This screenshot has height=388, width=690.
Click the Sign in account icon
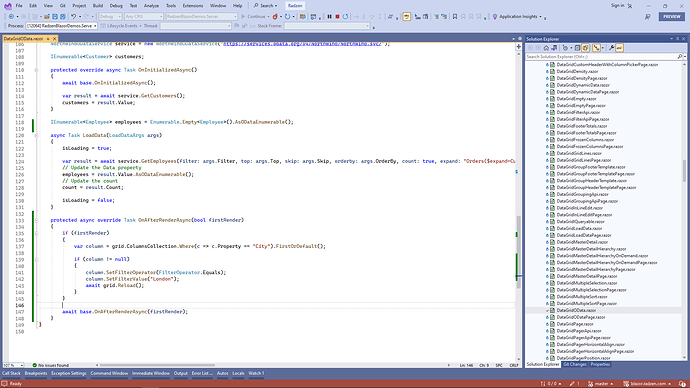(630, 6)
